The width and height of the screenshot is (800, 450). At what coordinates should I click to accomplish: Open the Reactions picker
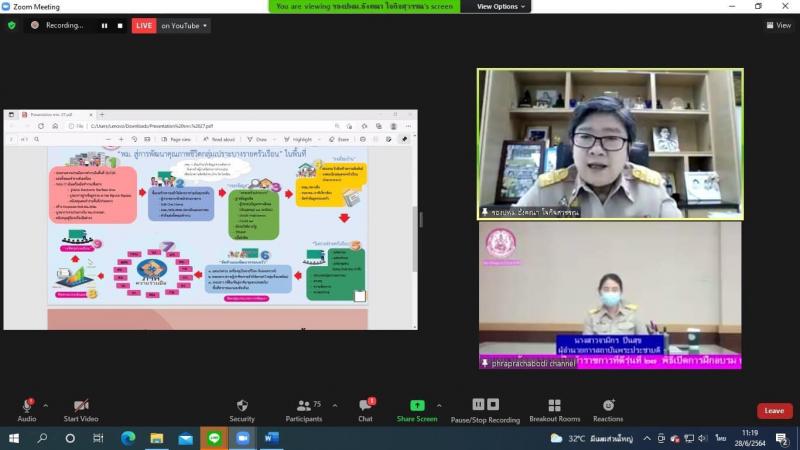coord(608,411)
